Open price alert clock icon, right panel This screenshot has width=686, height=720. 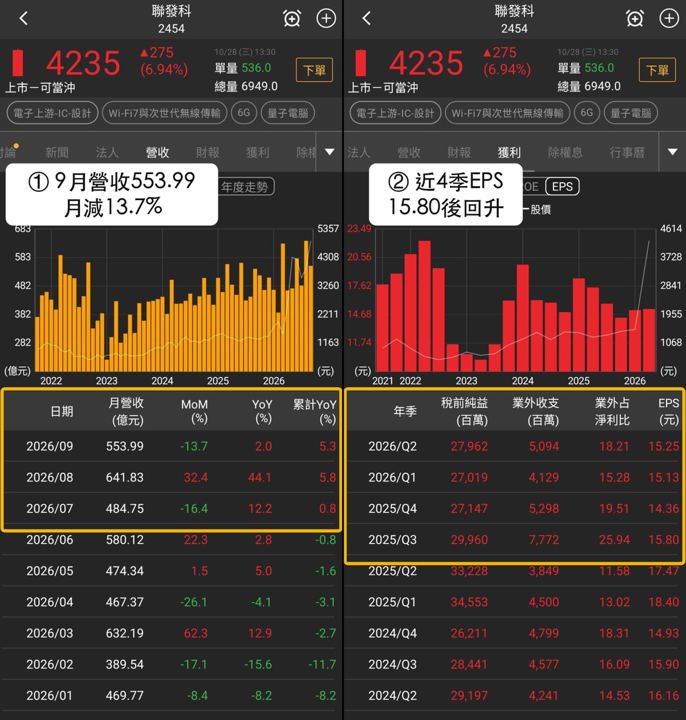635,19
